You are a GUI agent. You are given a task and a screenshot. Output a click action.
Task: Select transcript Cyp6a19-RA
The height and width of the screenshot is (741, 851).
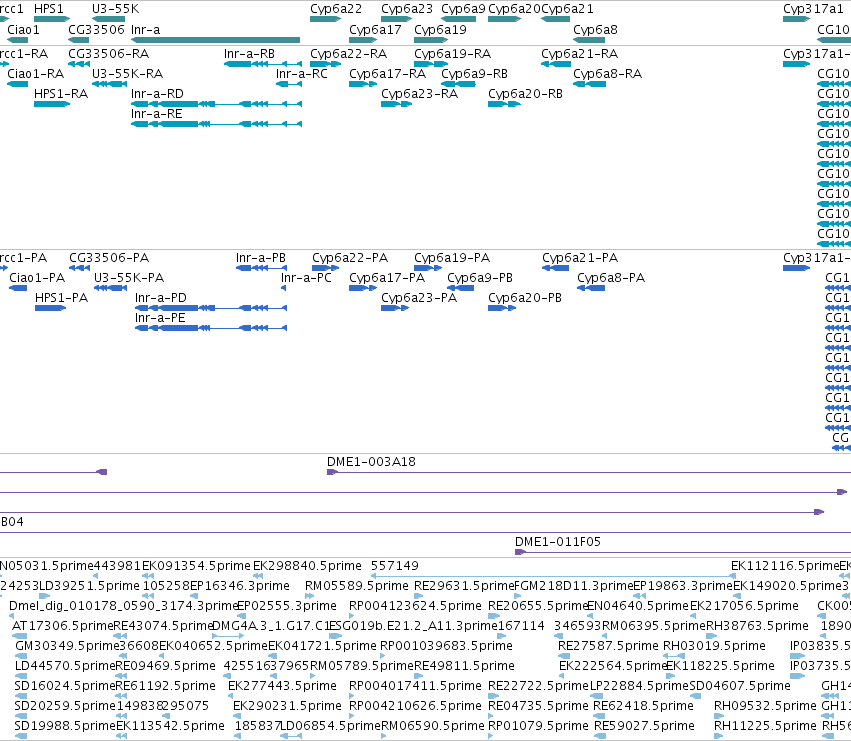coord(431,64)
